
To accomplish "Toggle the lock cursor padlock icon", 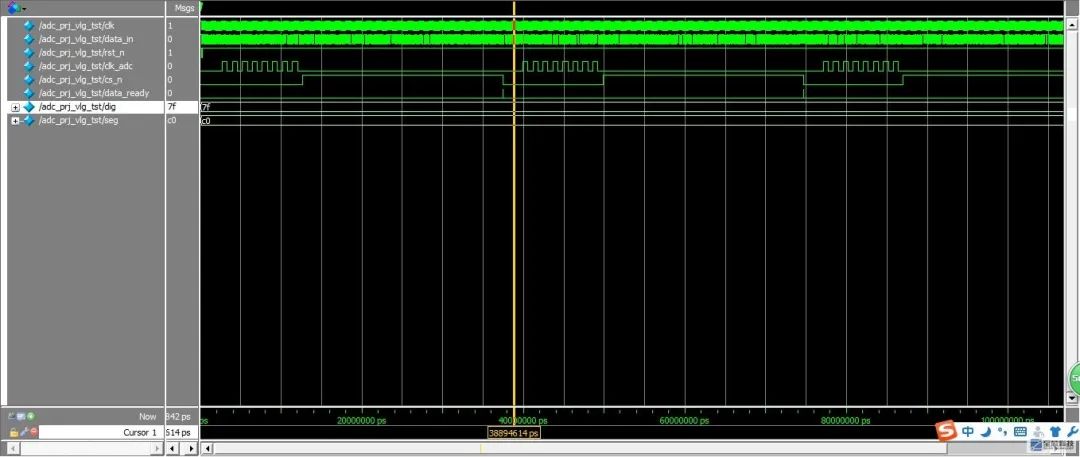I will pyautogui.click(x=14, y=432).
